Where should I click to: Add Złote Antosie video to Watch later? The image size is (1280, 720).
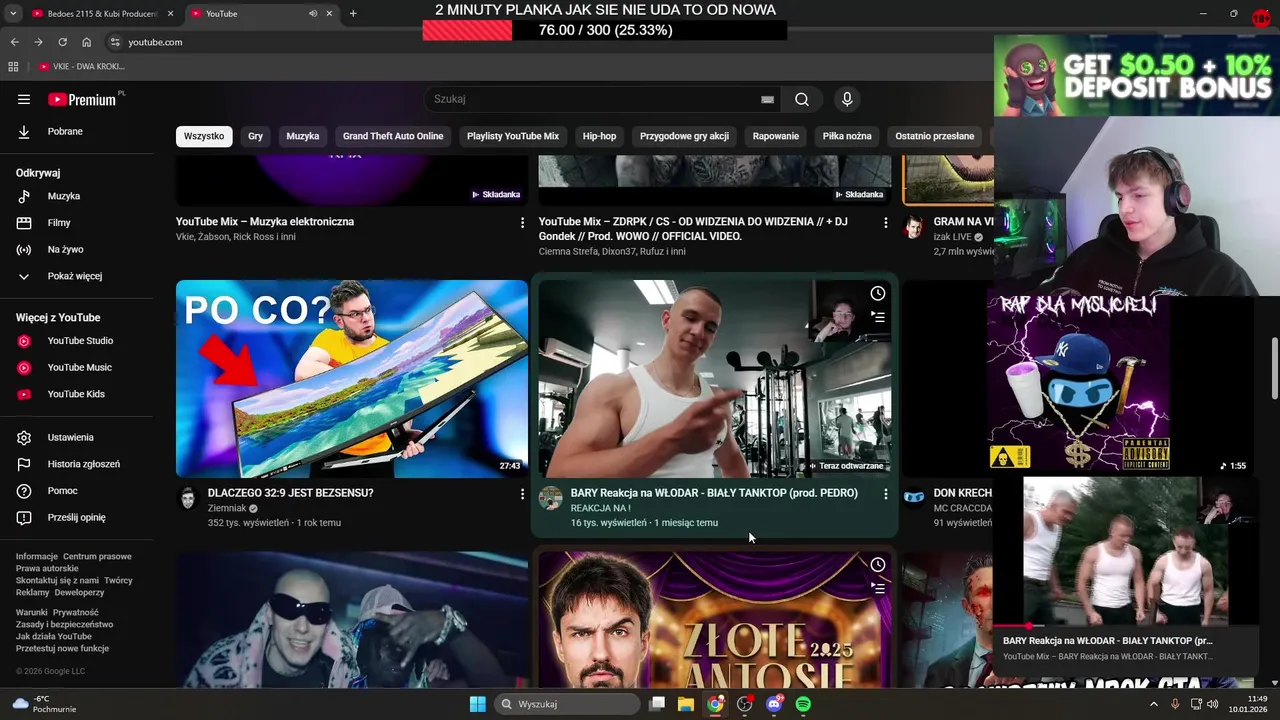point(877,565)
